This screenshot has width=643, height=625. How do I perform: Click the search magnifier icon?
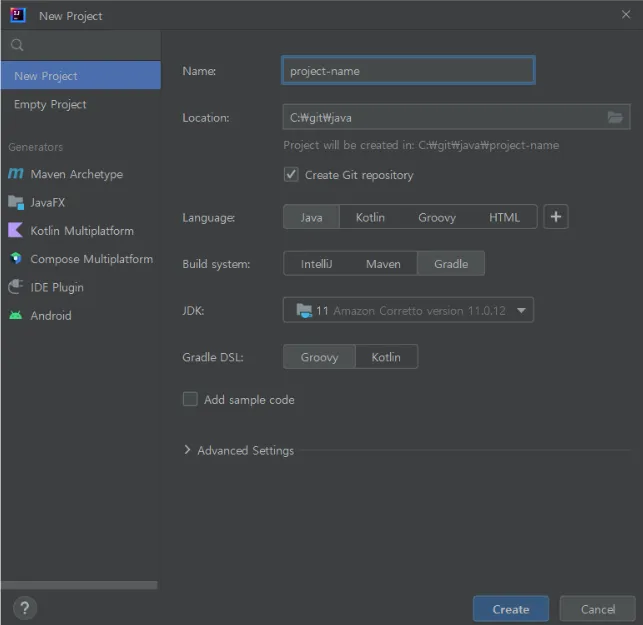(17, 45)
